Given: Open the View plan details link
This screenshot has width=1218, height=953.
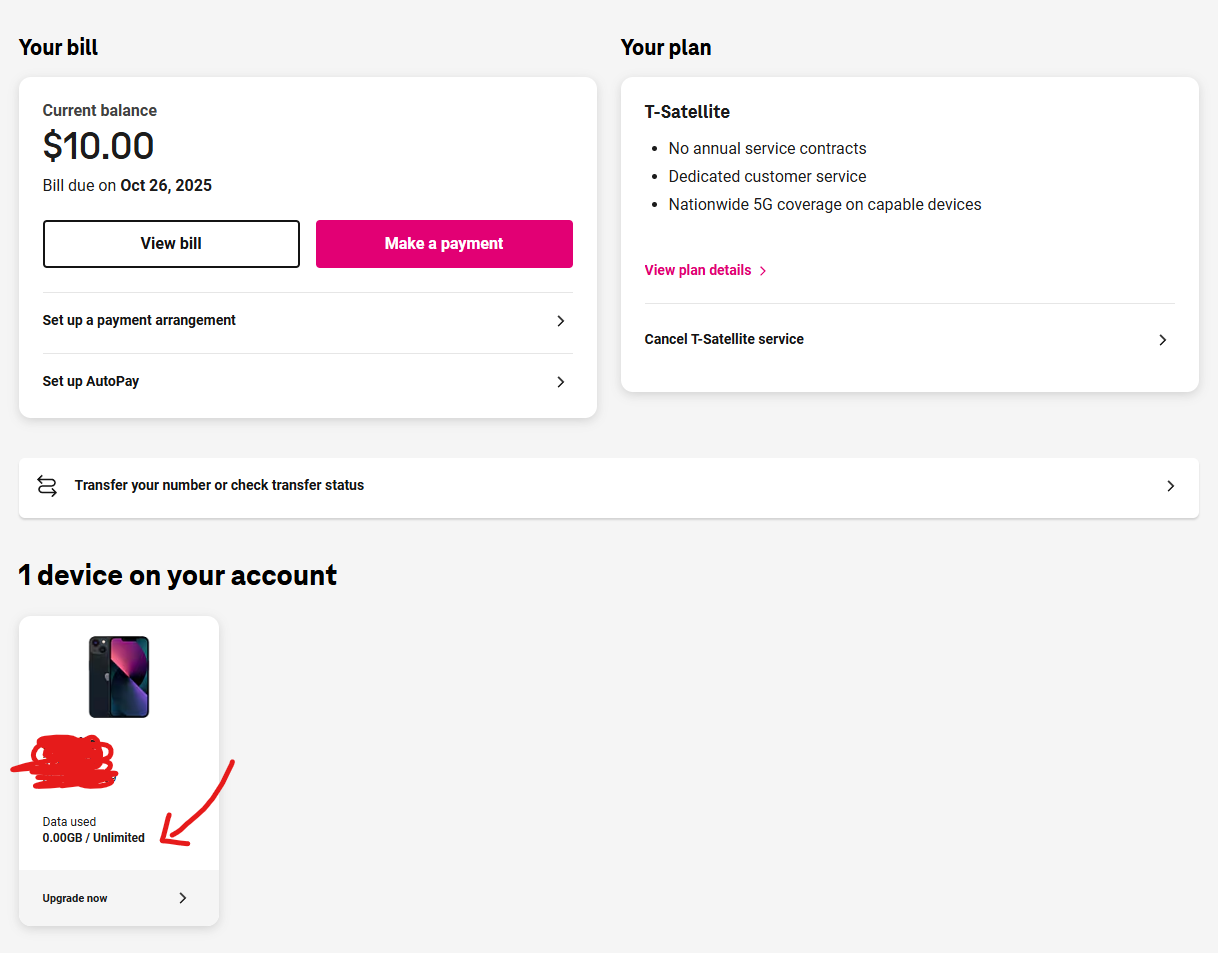Looking at the screenshot, I should (x=698, y=271).
